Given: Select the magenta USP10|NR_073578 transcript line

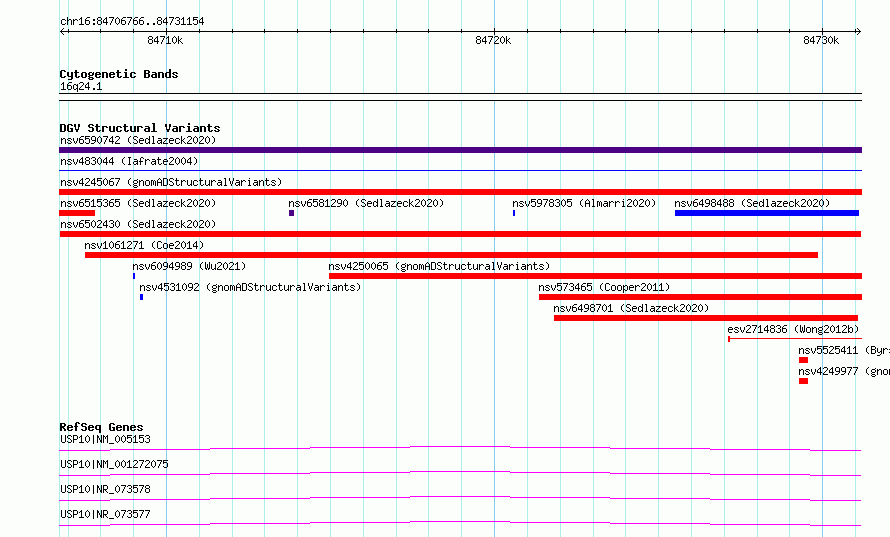Looking at the screenshot, I should 460,498.
